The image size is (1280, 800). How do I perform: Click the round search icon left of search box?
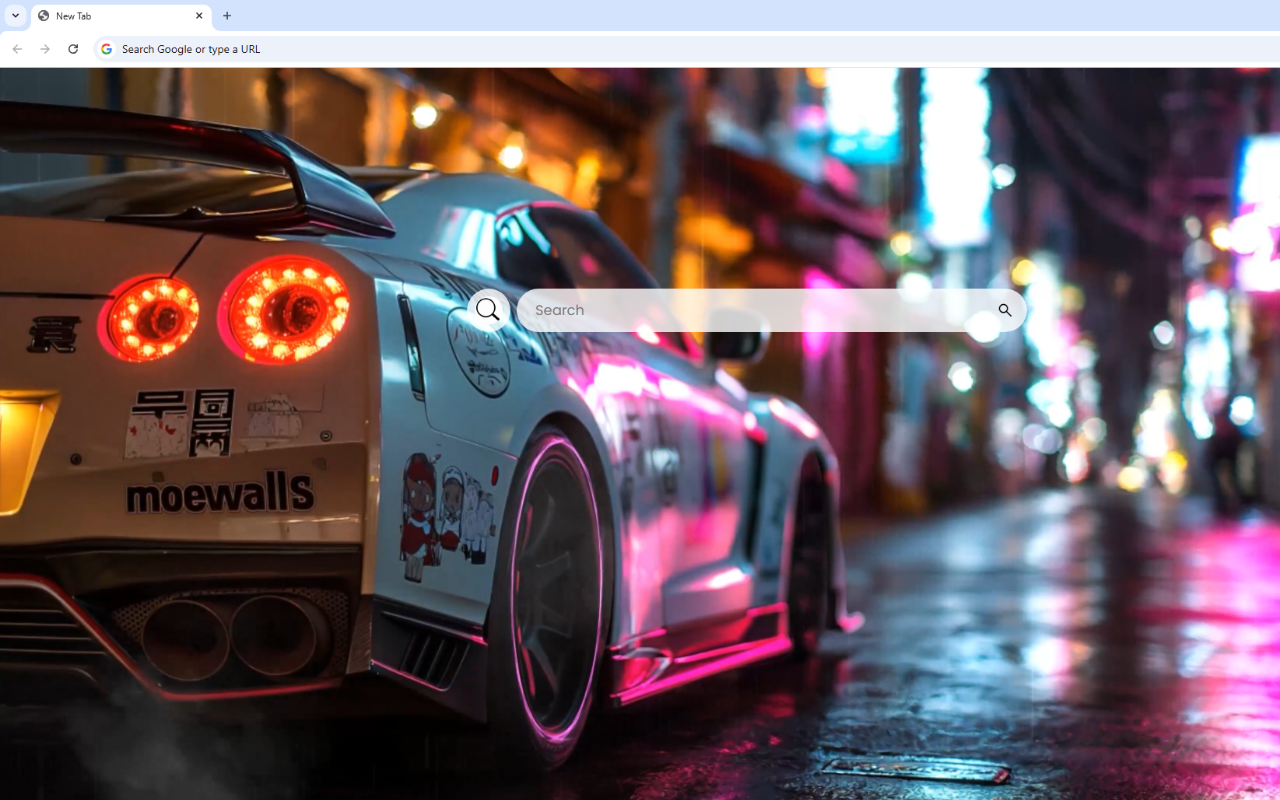pos(488,310)
